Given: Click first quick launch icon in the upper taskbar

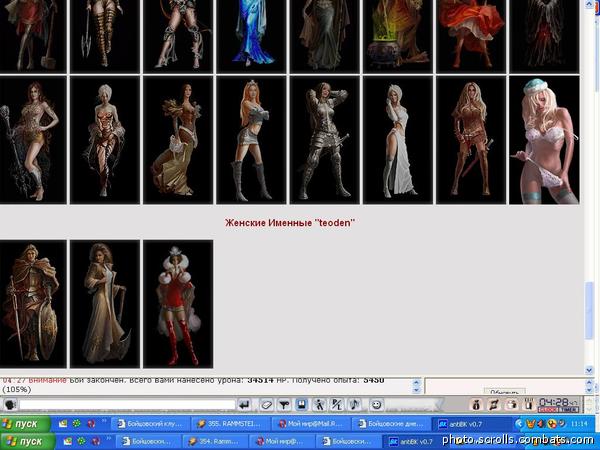Looking at the screenshot, I should pos(63,424).
